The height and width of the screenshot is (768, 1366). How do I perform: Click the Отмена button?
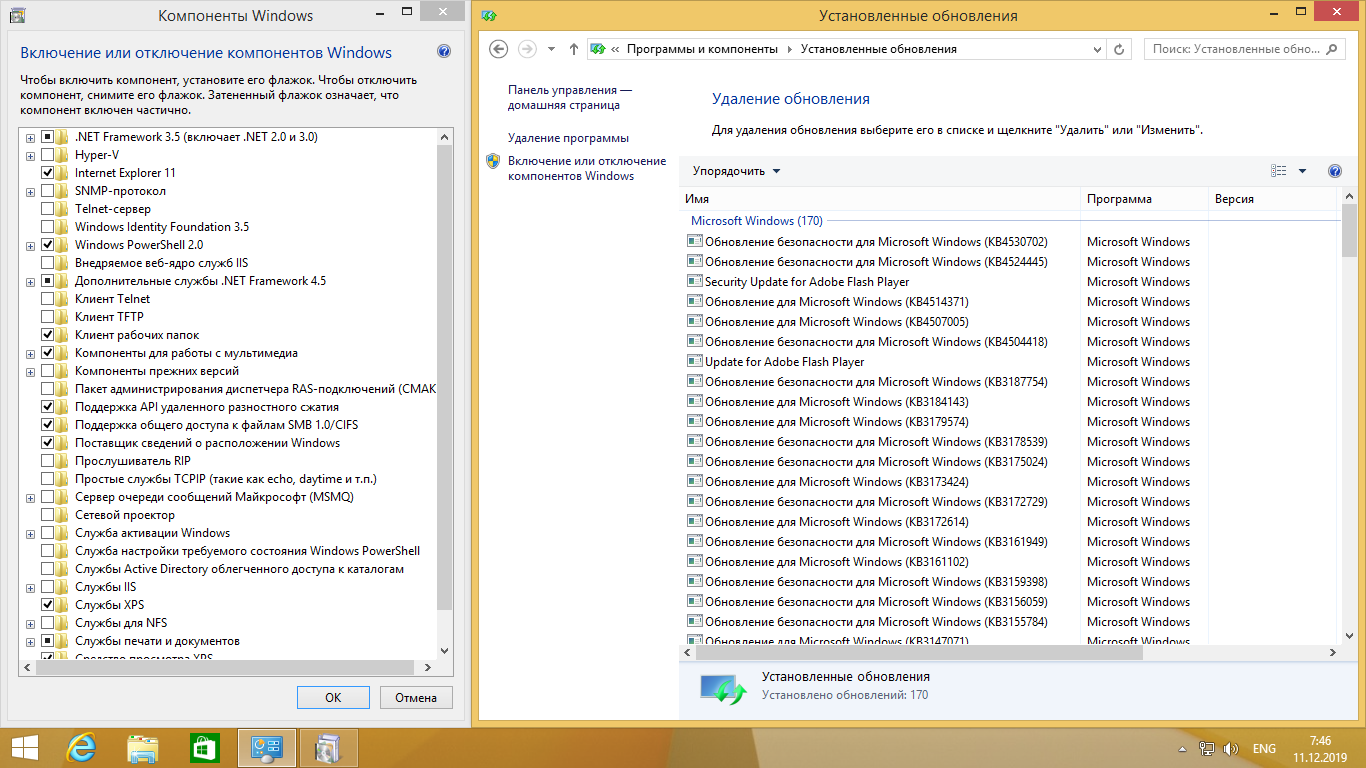pyautogui.click(x=415, y=698)
